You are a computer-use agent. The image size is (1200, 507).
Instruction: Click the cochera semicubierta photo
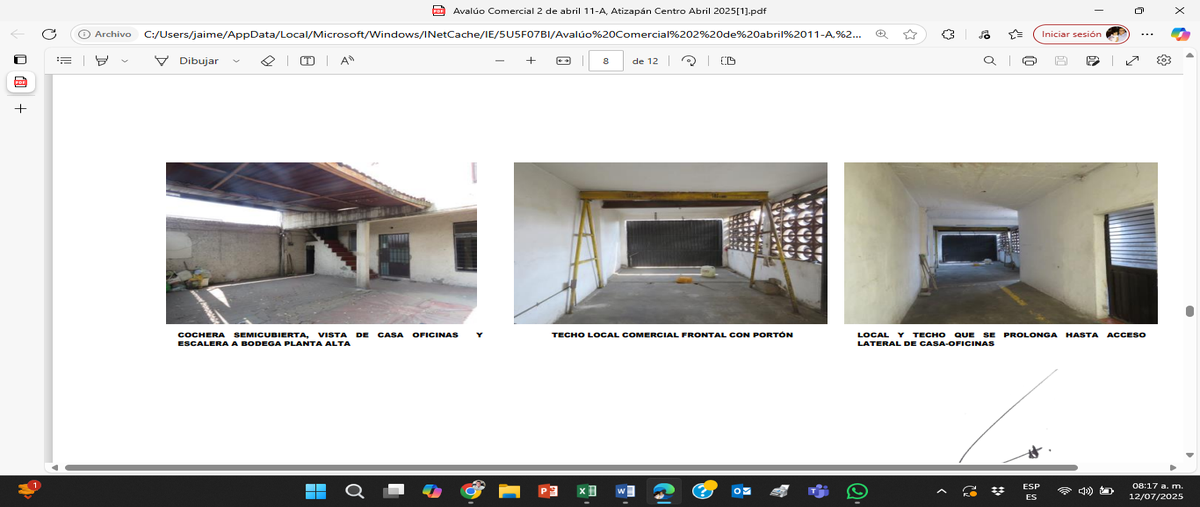(x=321, y=243)
